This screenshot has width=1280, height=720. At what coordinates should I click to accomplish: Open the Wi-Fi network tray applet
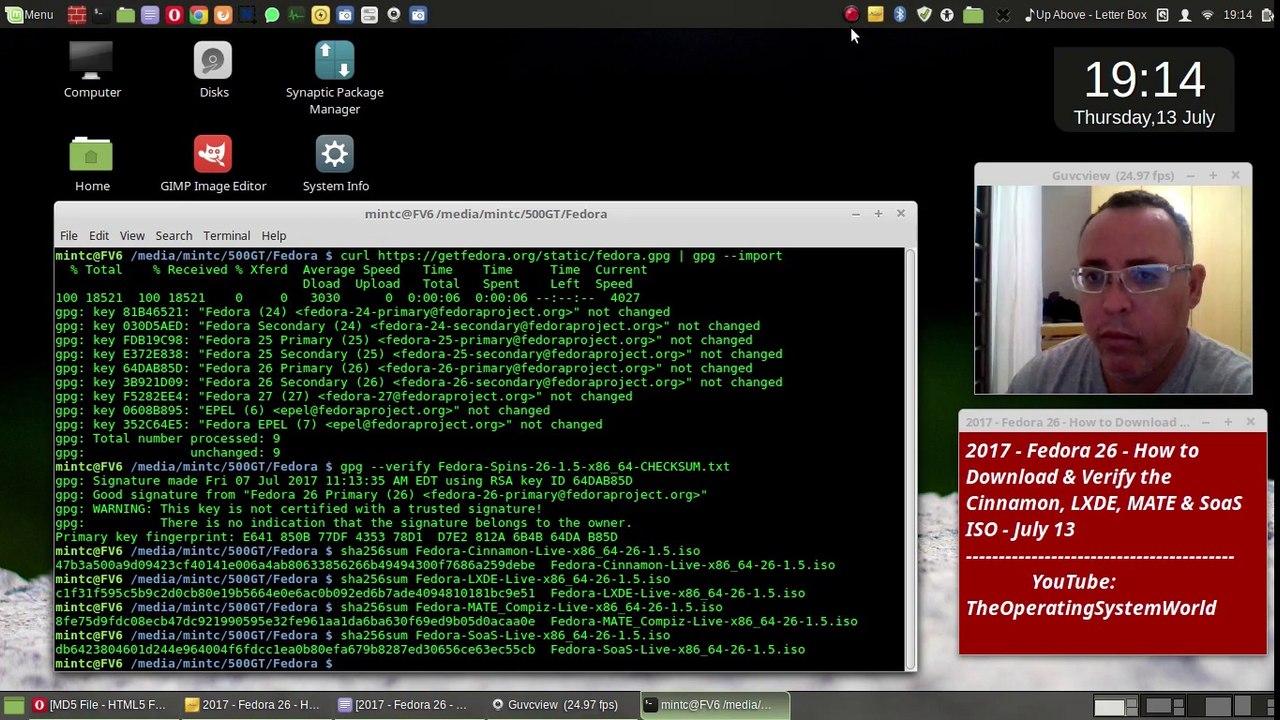point(1207,14)
